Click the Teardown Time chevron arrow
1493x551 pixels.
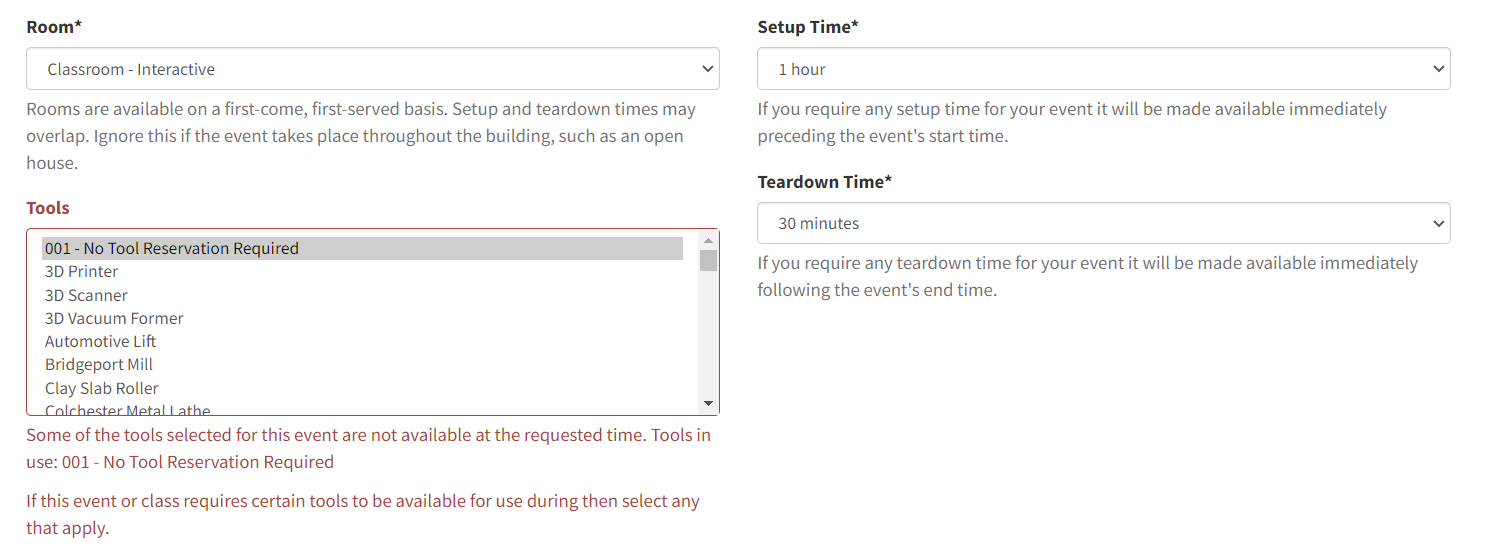click(x=1439, y=223)
